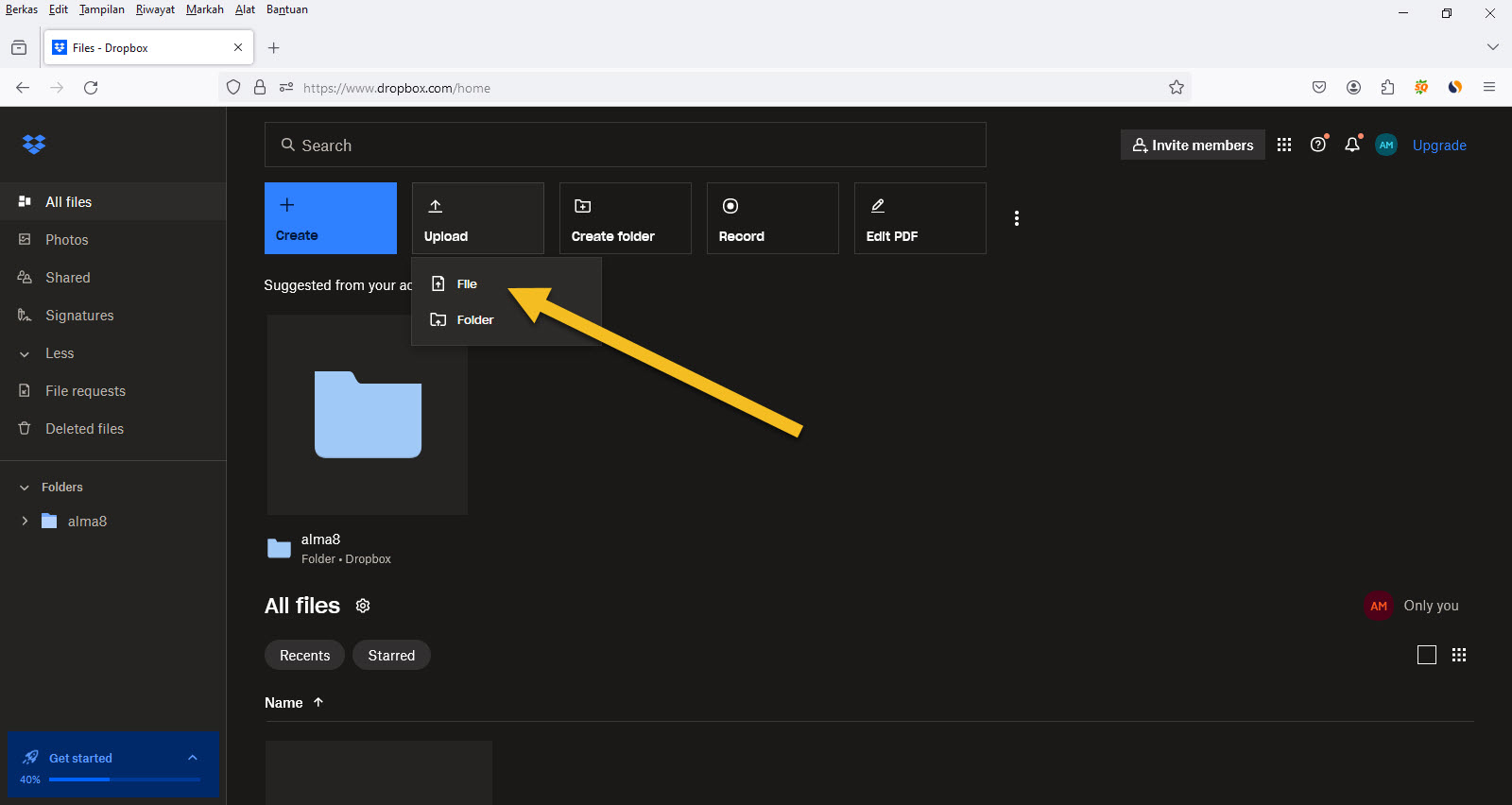Switch to list view layout
This screenshot has height=805, width=1512.
(1426, 655)
